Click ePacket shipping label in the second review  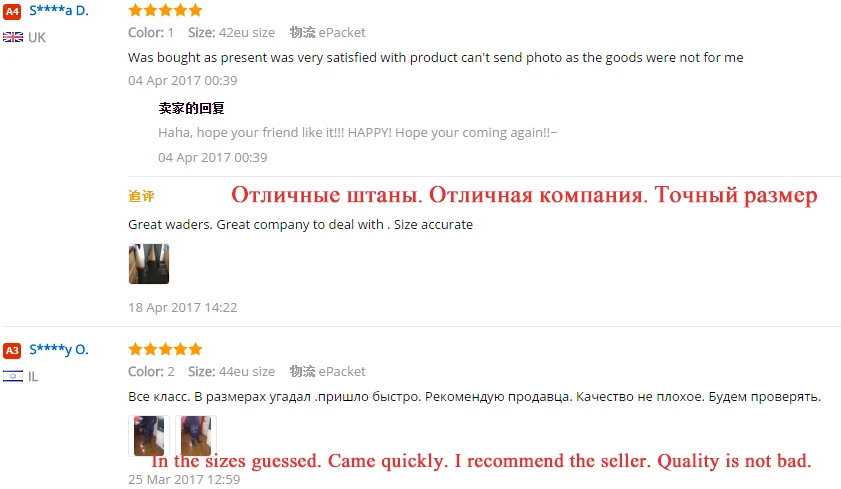[342, 372]
